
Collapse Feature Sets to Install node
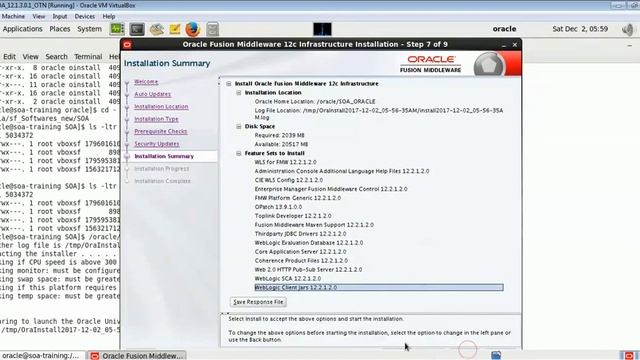pos(239,153)
